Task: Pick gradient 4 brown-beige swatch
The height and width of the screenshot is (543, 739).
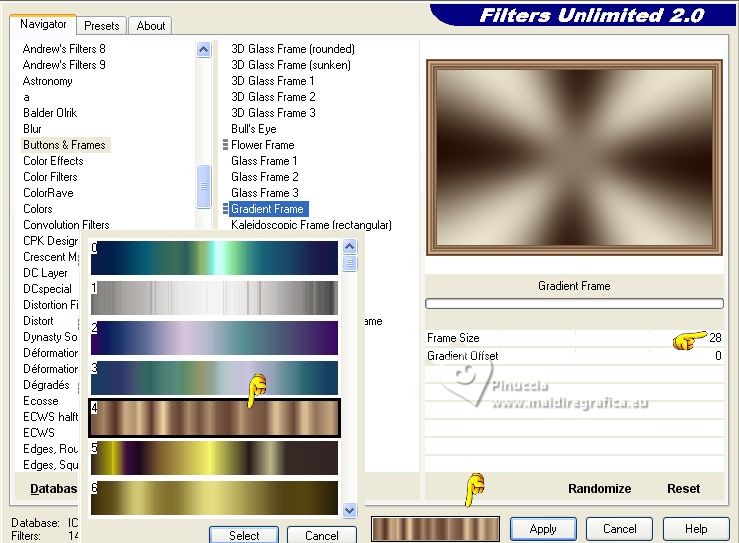Action: (x=214, y=418)
